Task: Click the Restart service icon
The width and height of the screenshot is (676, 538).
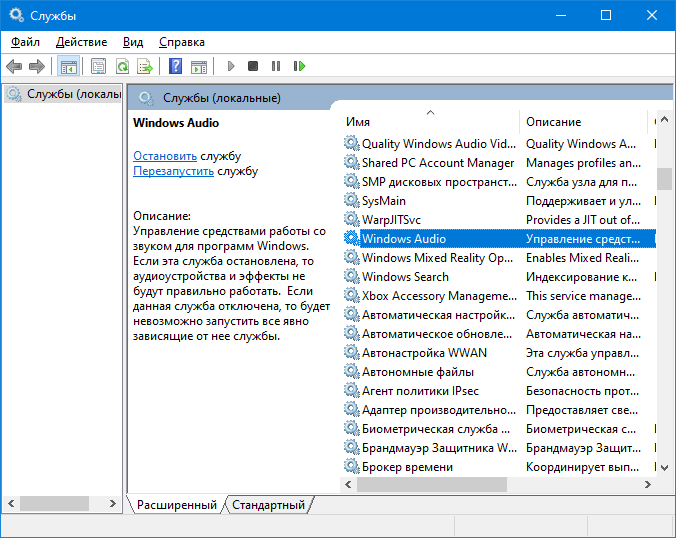Action: [299, 66]
